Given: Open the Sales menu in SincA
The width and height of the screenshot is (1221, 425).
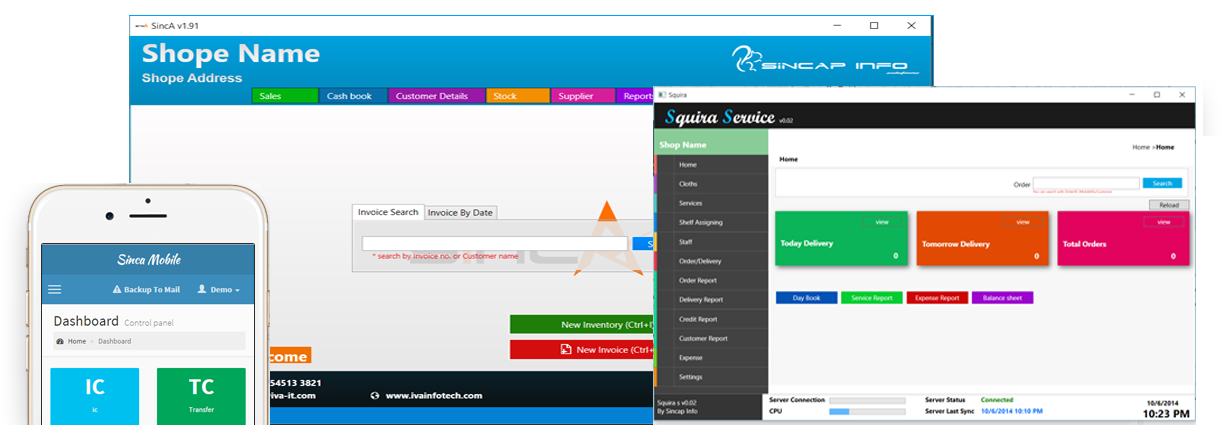Looking at the screenshot, I should 285,96.
